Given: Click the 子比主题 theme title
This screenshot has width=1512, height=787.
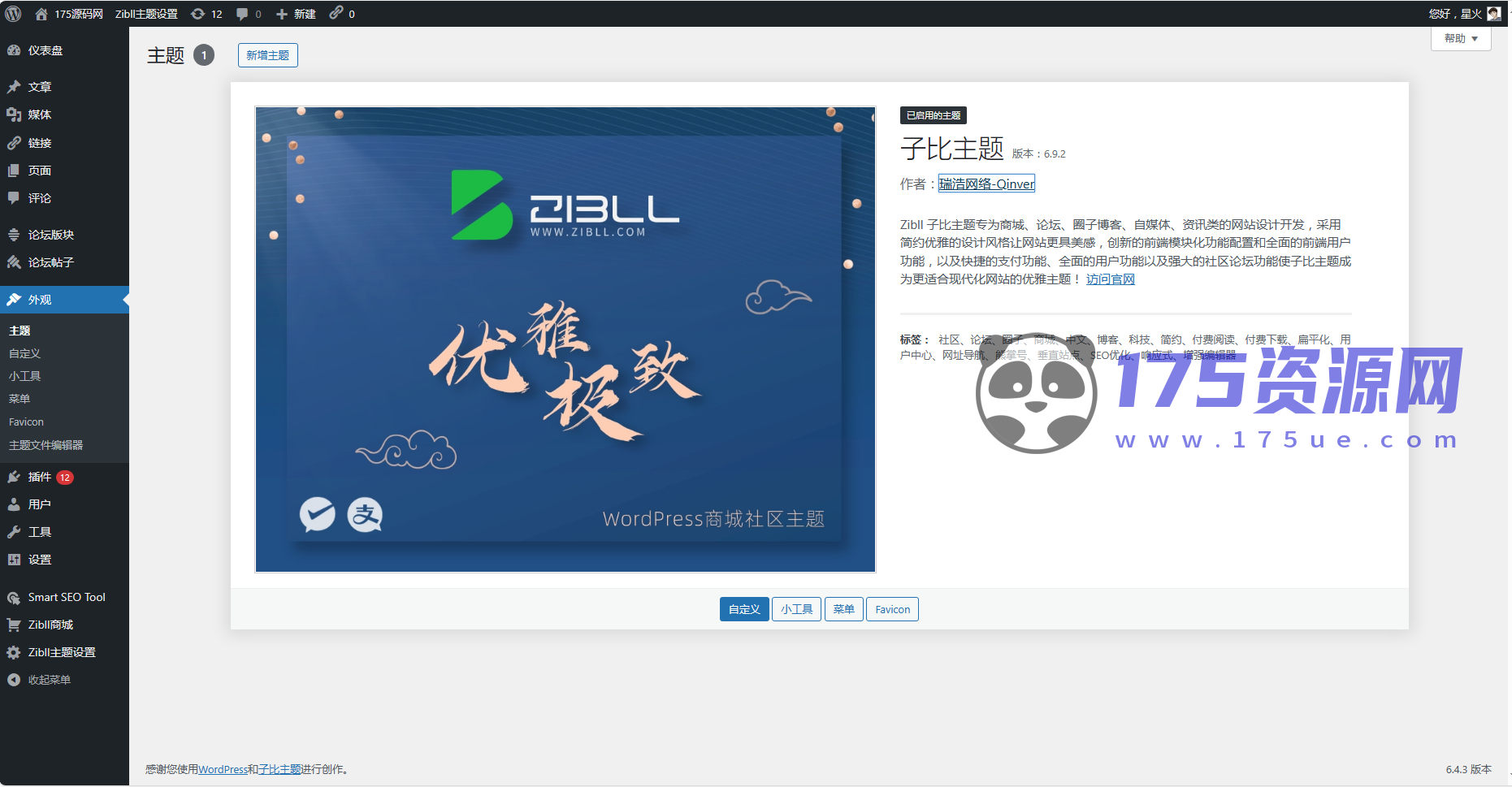Looking at the screenshot, I should [951, 149].
